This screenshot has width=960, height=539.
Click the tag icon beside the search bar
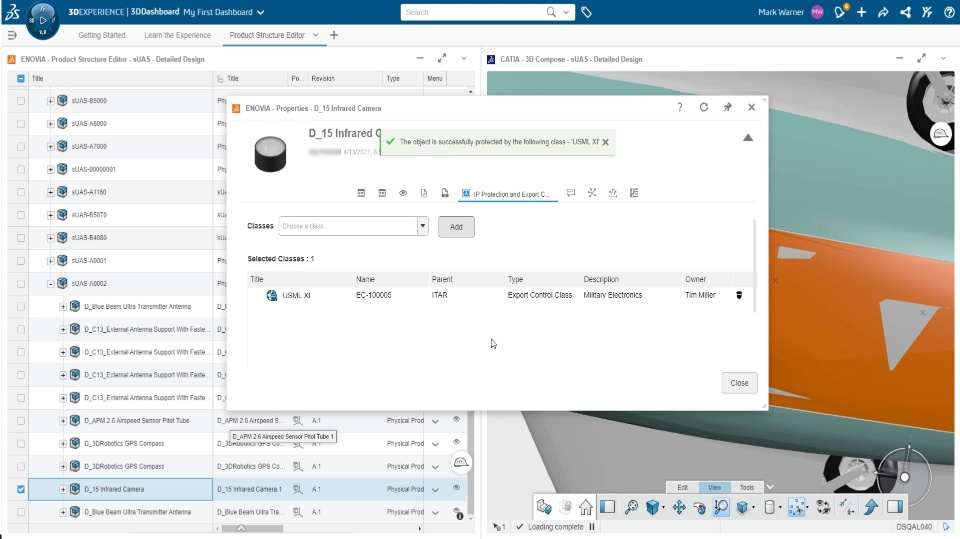point(586,12)
